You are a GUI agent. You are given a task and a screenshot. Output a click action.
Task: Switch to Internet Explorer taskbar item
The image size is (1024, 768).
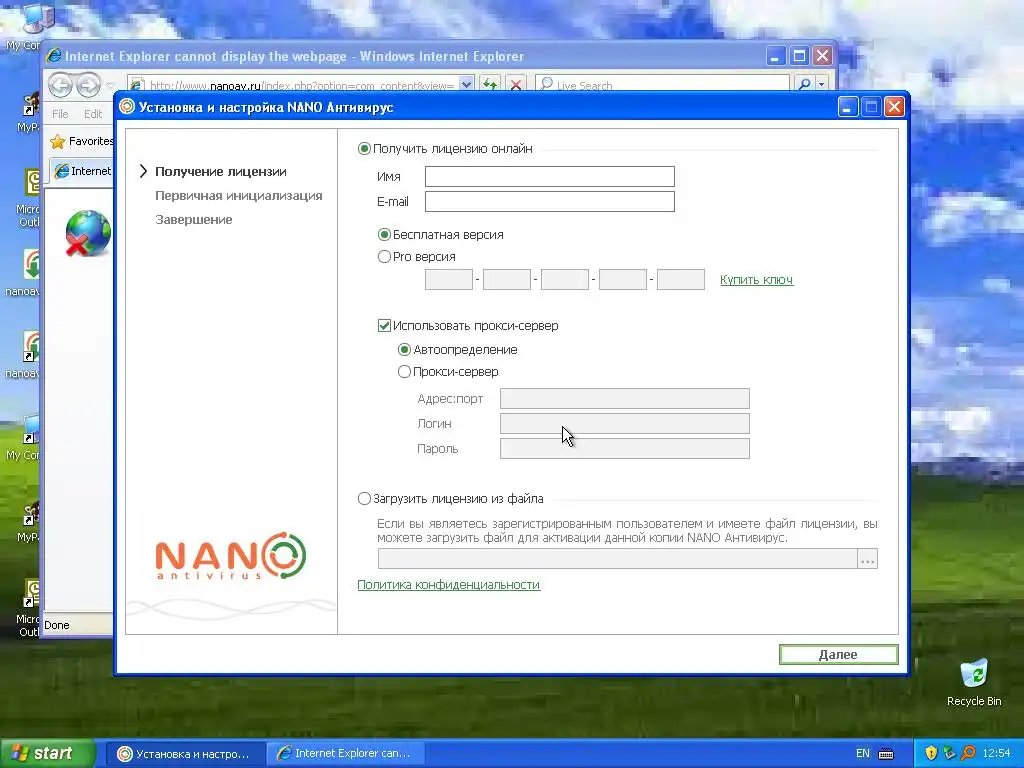point(346,754)
